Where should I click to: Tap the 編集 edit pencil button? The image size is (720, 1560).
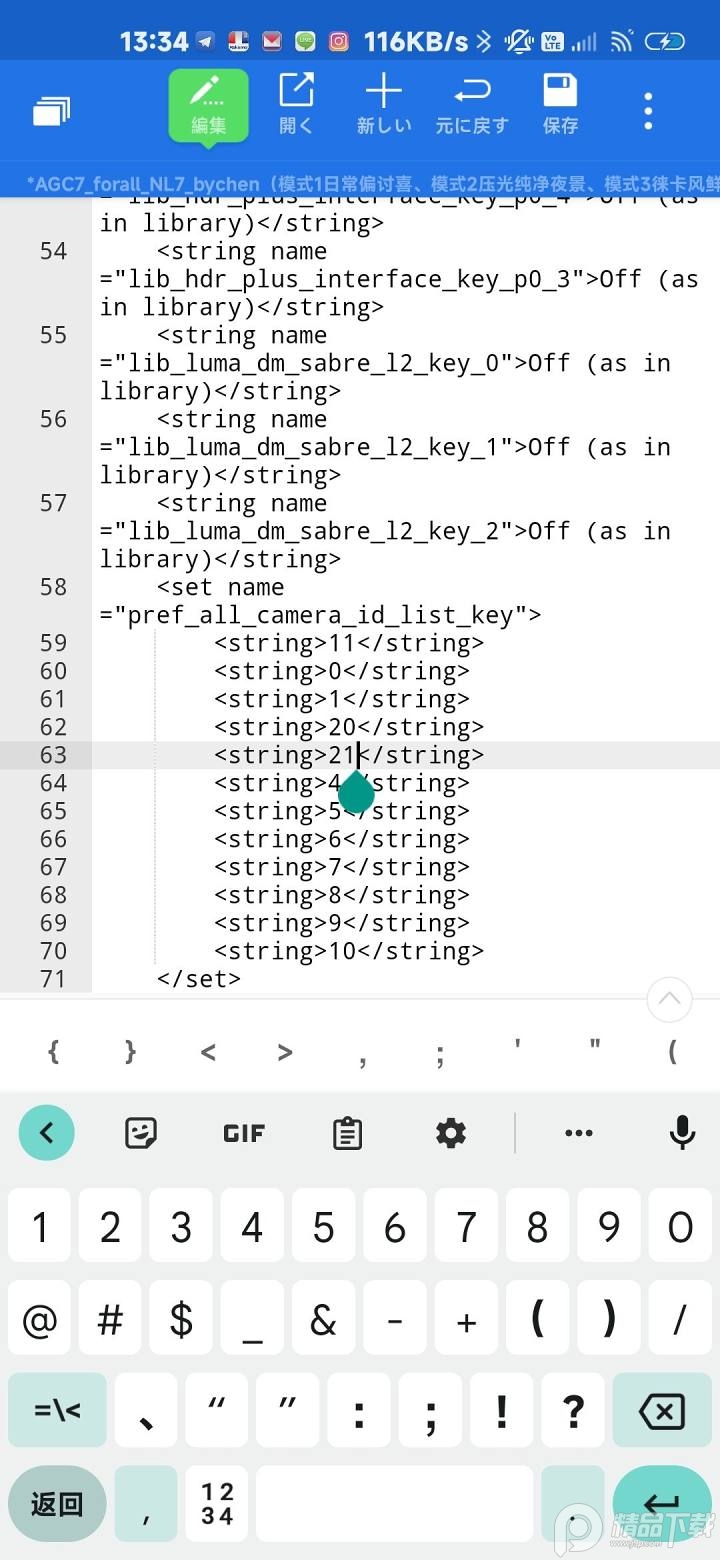tap(208, 105)
